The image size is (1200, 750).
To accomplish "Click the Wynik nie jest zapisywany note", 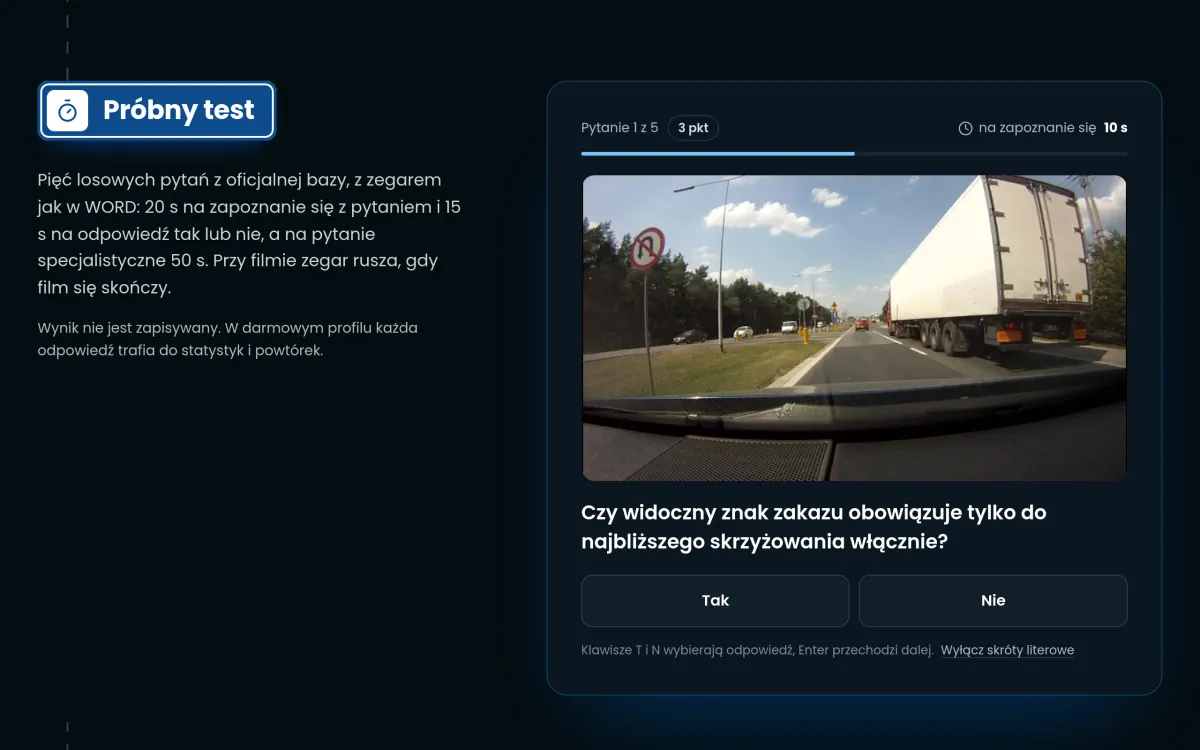I will click(x=228, y=339).
